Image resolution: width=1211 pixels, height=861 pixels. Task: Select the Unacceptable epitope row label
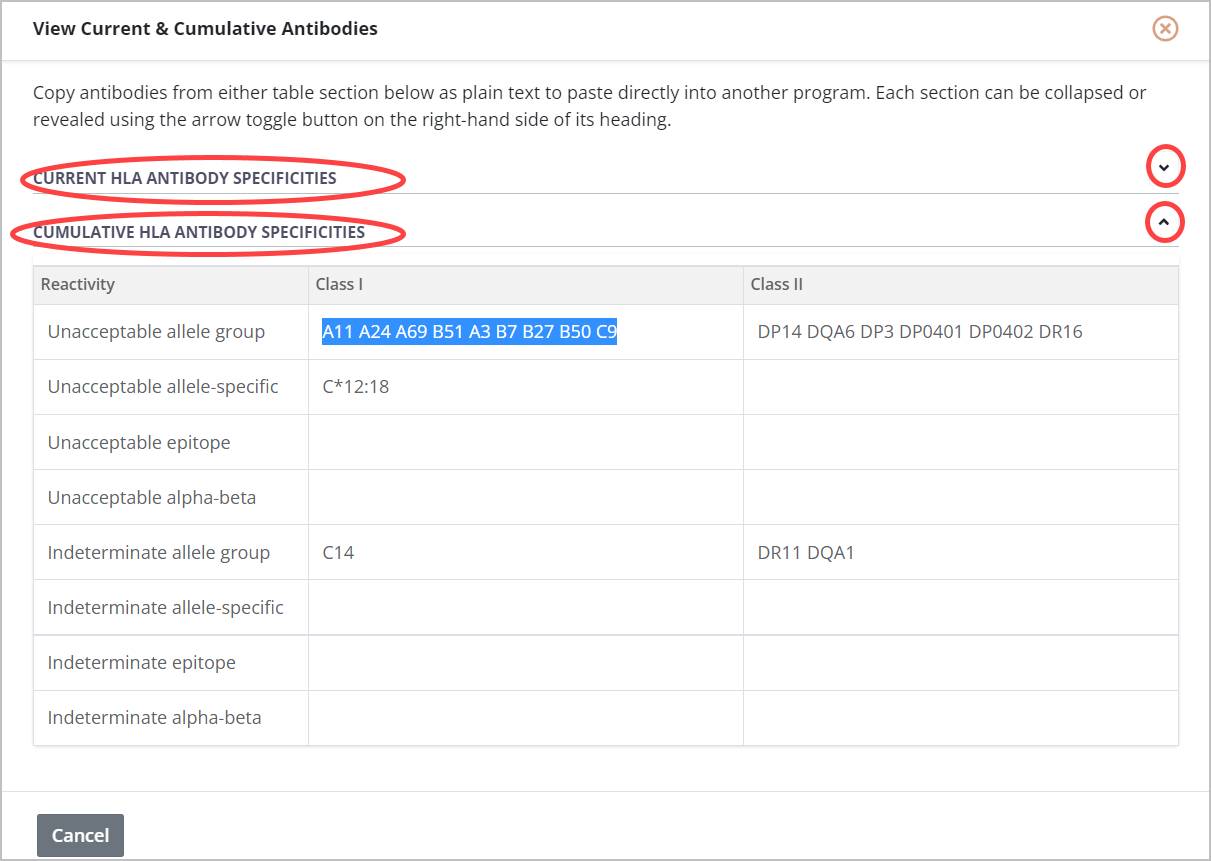click(x=139, y=442)
